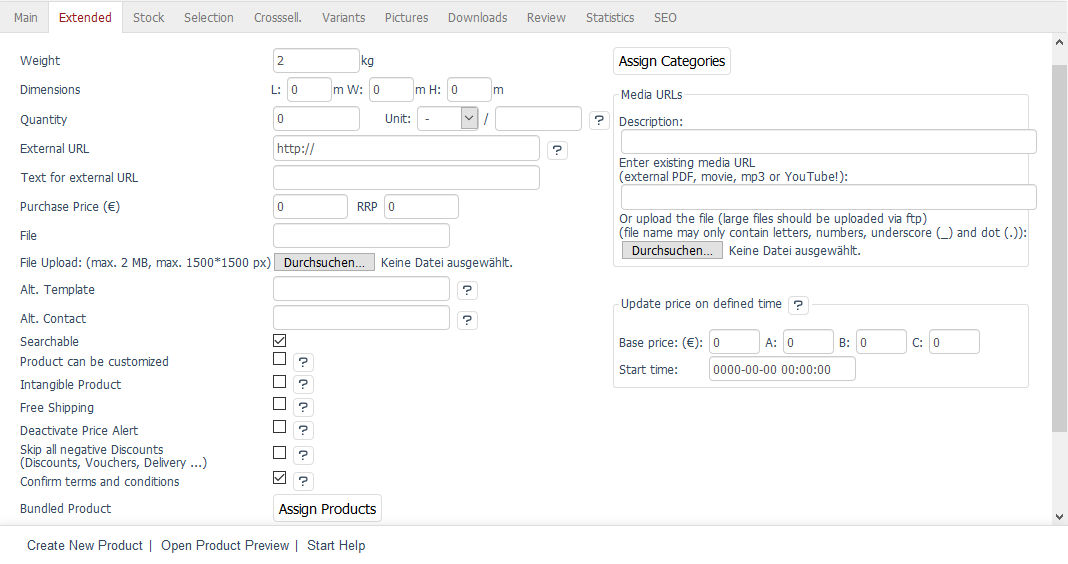Open help for Quantity unit field
The width and height of the screenshot is (1068, 564).
click(x=599, y=121)
